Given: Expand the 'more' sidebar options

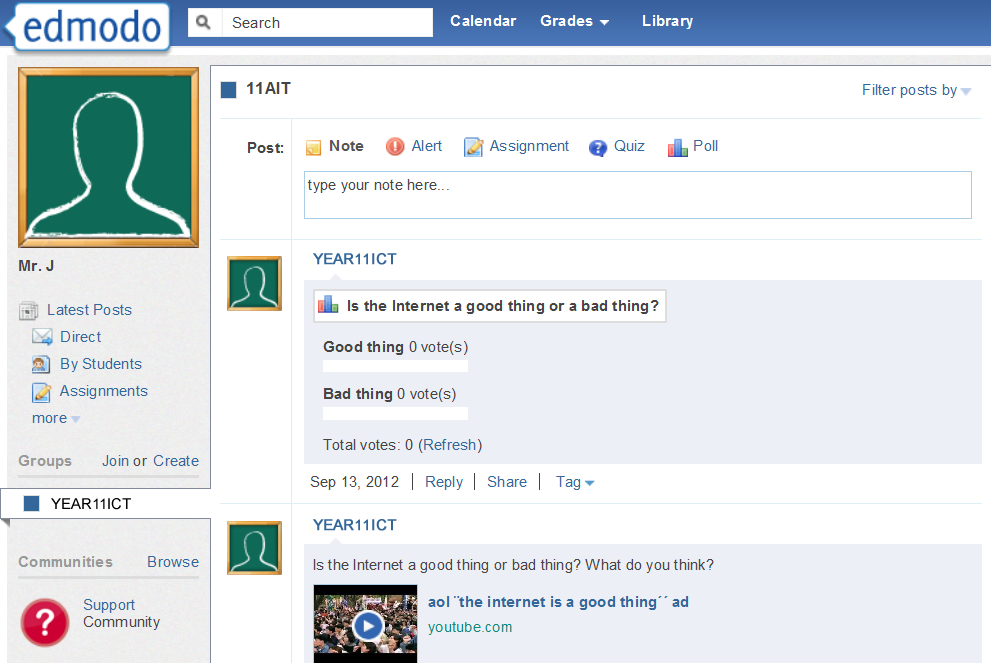Looking at the screenshot, I should tap(56, 418).
